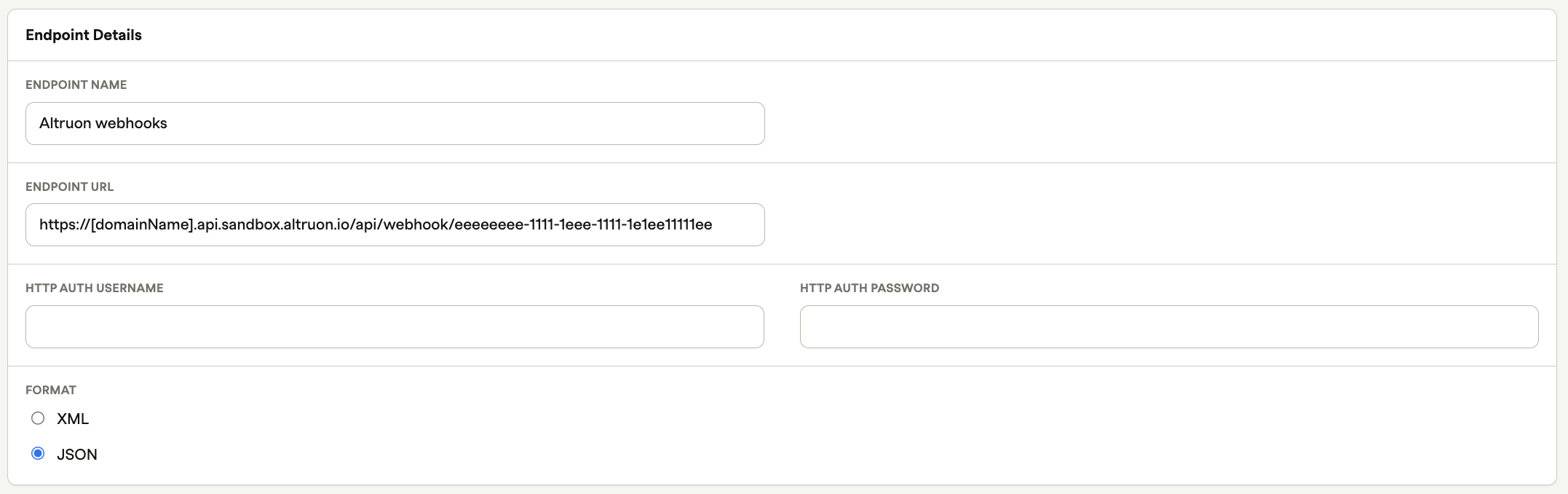Click the 'ENDPOINT NAME' field label

76,85
